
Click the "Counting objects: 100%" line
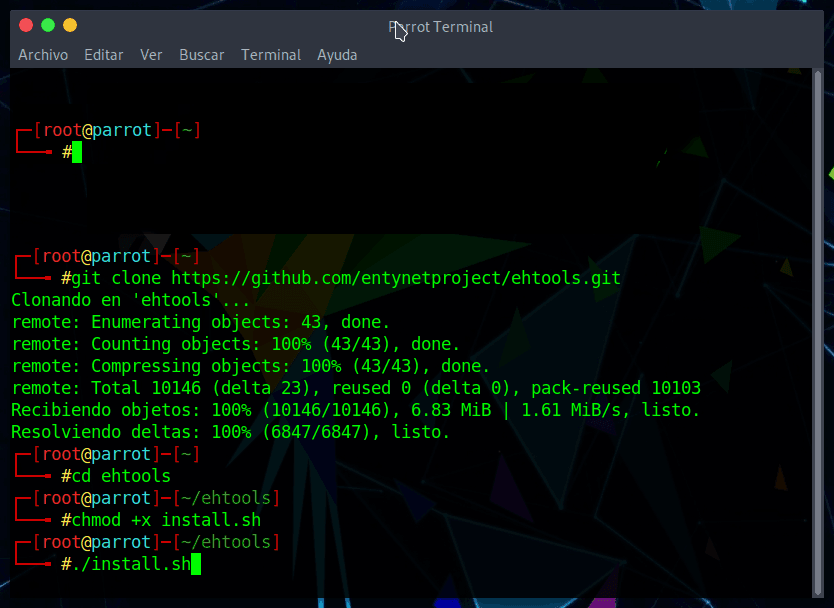point(236,344)
